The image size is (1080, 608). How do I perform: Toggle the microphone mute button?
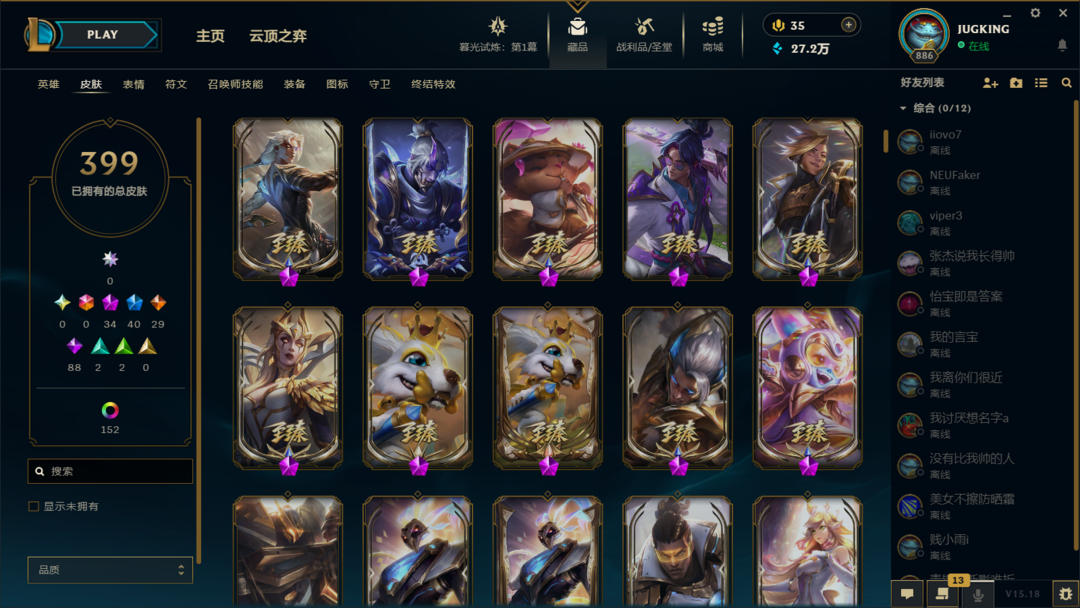coord(977,594)
